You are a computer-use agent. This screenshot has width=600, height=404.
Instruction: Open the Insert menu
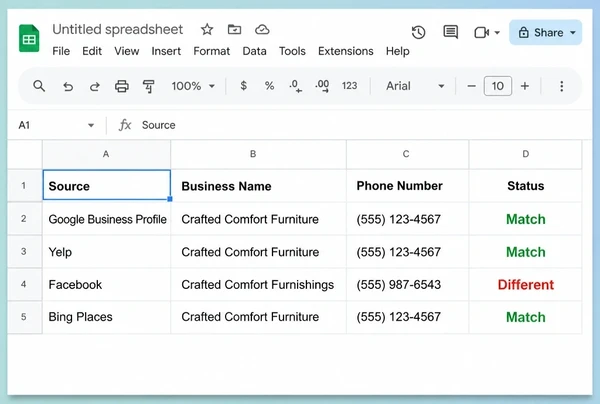click(x=166, y=51)
